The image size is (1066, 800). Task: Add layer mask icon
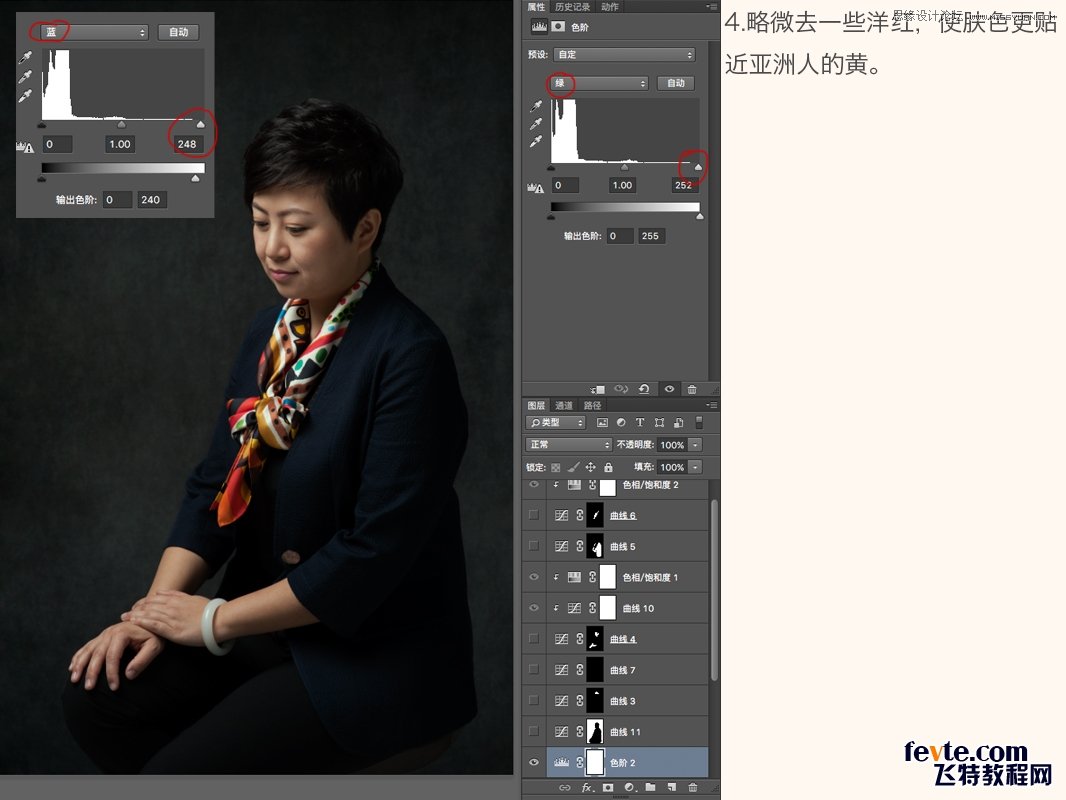(x=608, y=788)
